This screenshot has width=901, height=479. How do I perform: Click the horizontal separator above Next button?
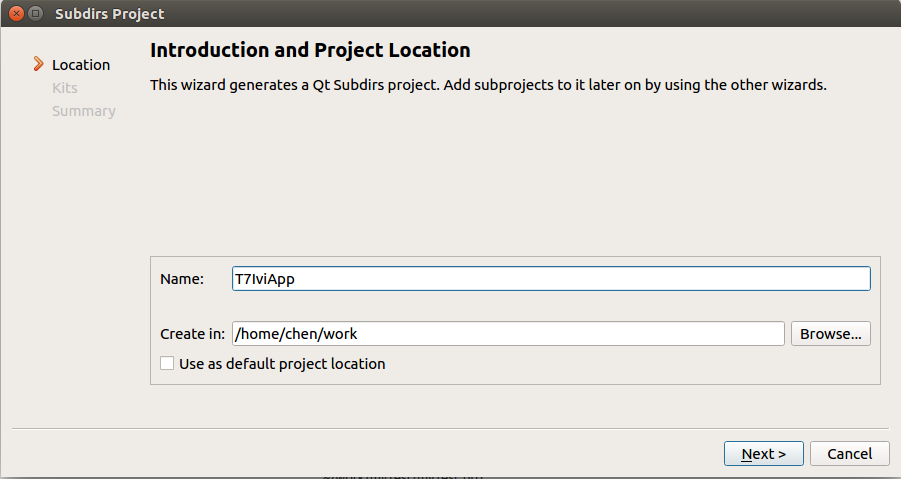[450, 428]
